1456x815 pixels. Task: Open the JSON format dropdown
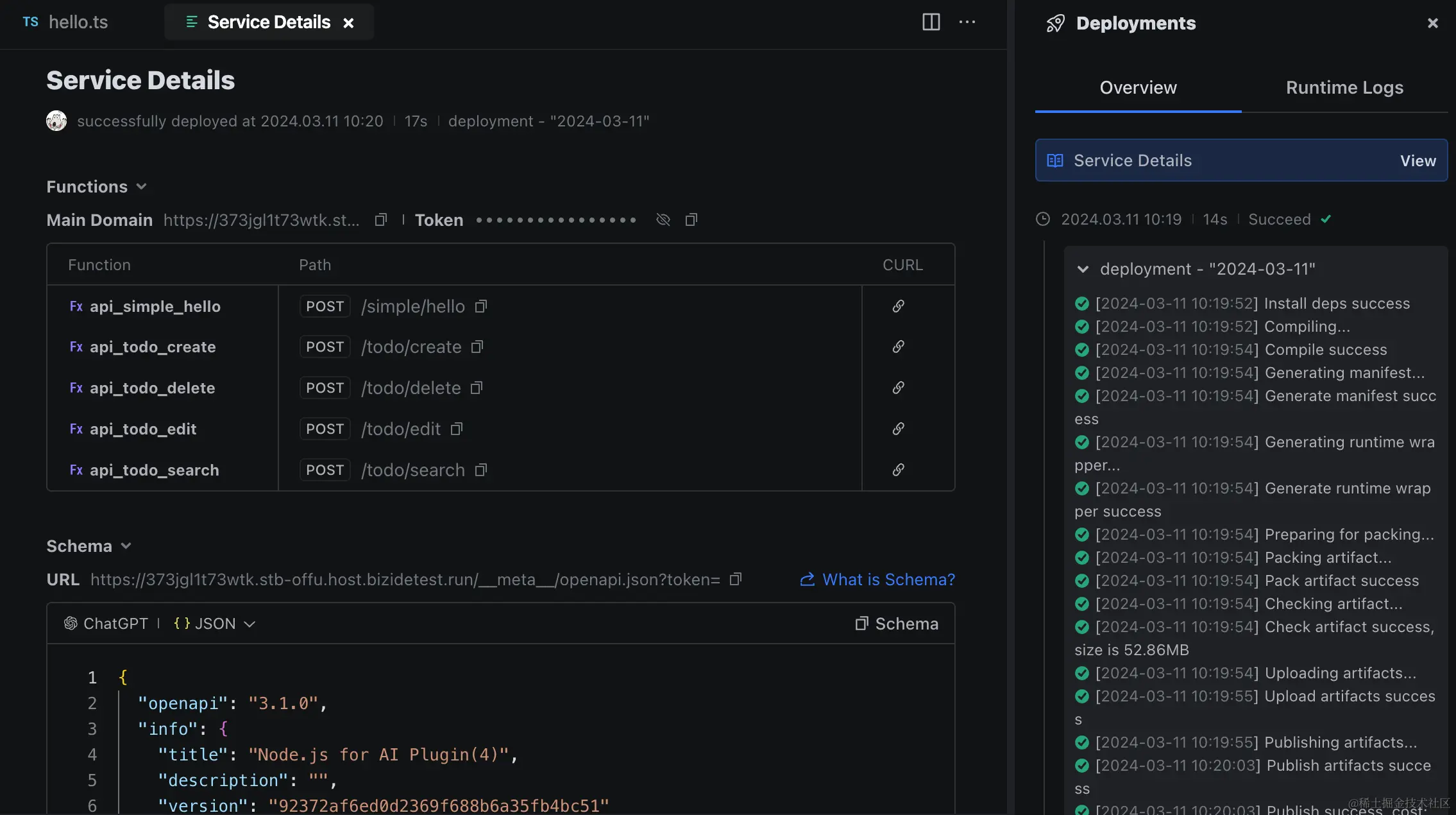pyautogui.click(x=250, y=623)
